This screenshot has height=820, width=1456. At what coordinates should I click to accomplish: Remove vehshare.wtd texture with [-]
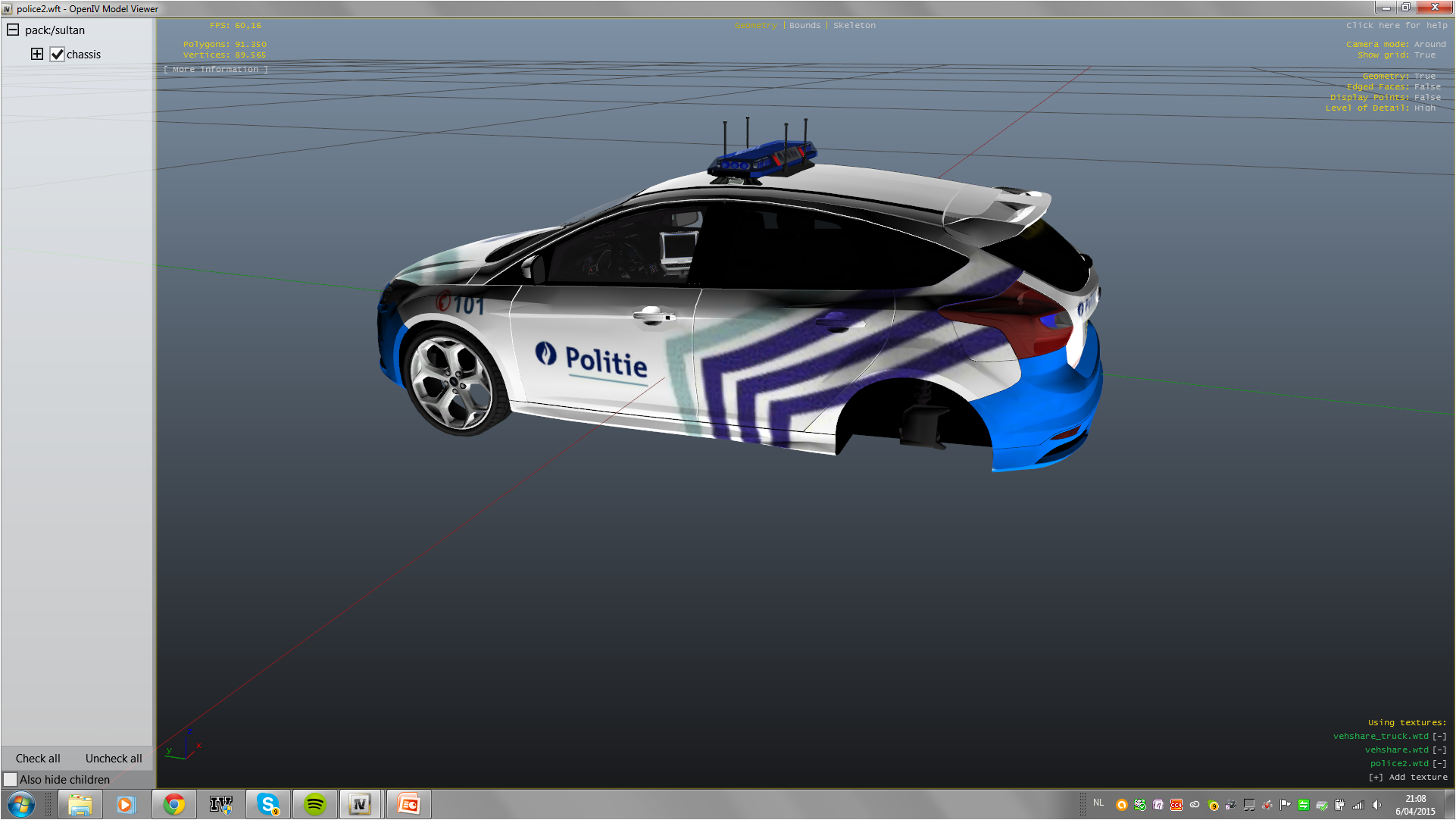click(1439, 750)
